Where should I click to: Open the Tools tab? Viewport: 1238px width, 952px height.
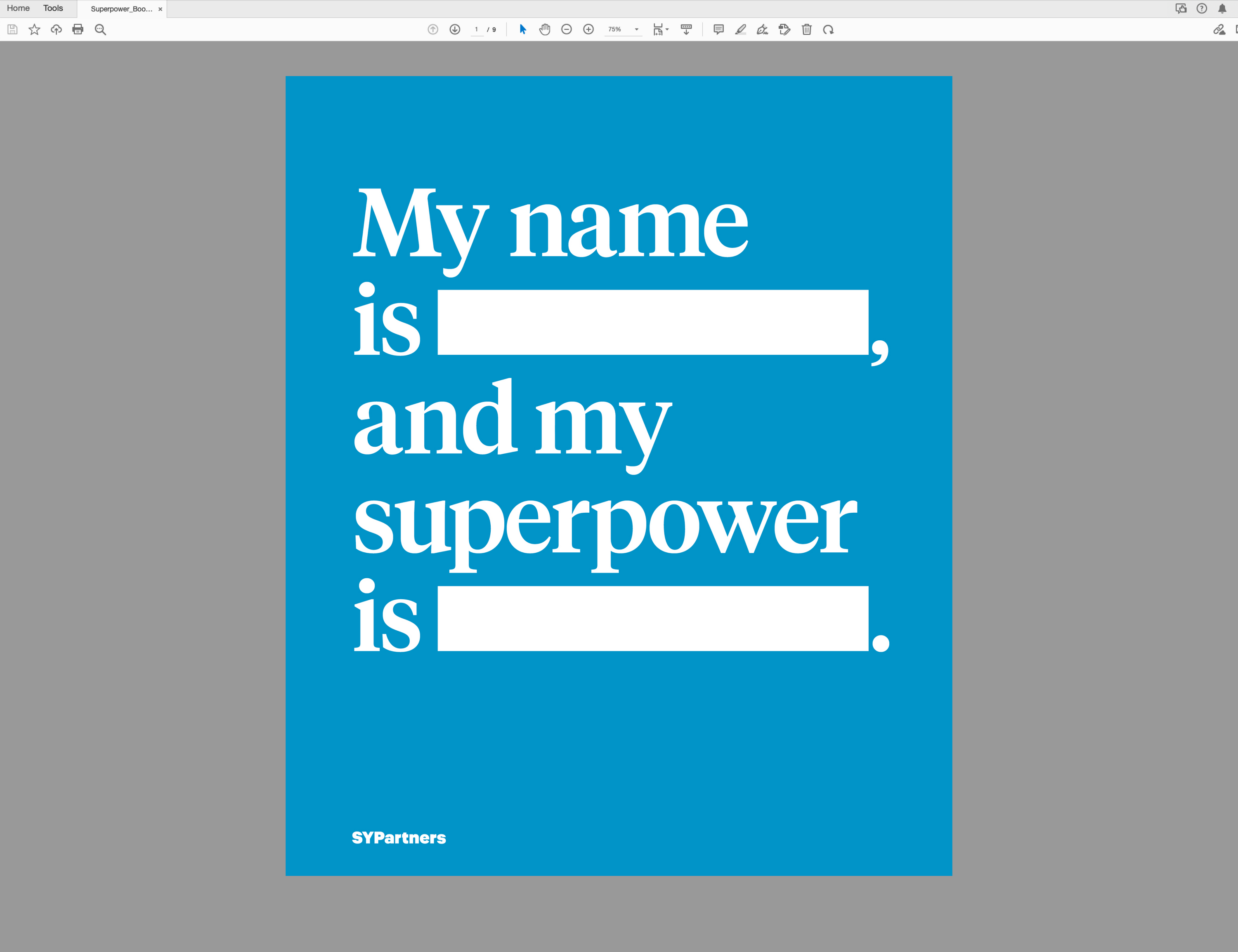(53, 9)
